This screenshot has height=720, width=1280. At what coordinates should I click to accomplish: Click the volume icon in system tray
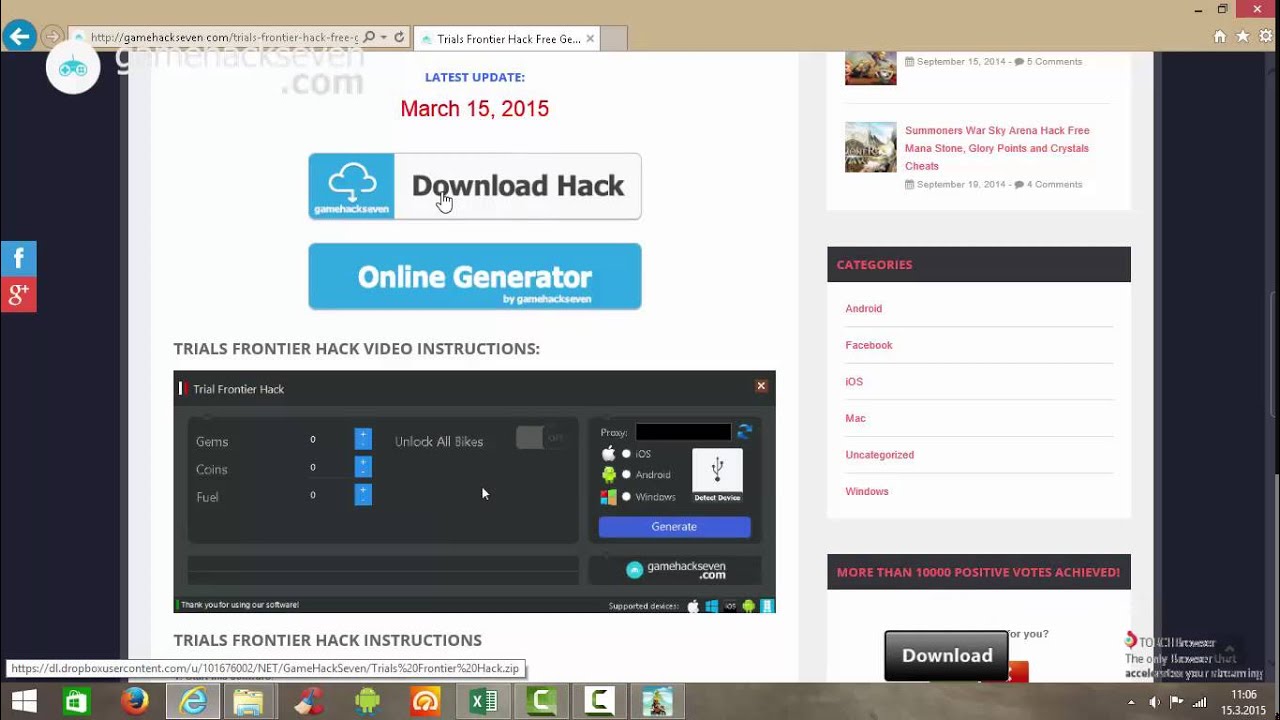(1154, 702)
